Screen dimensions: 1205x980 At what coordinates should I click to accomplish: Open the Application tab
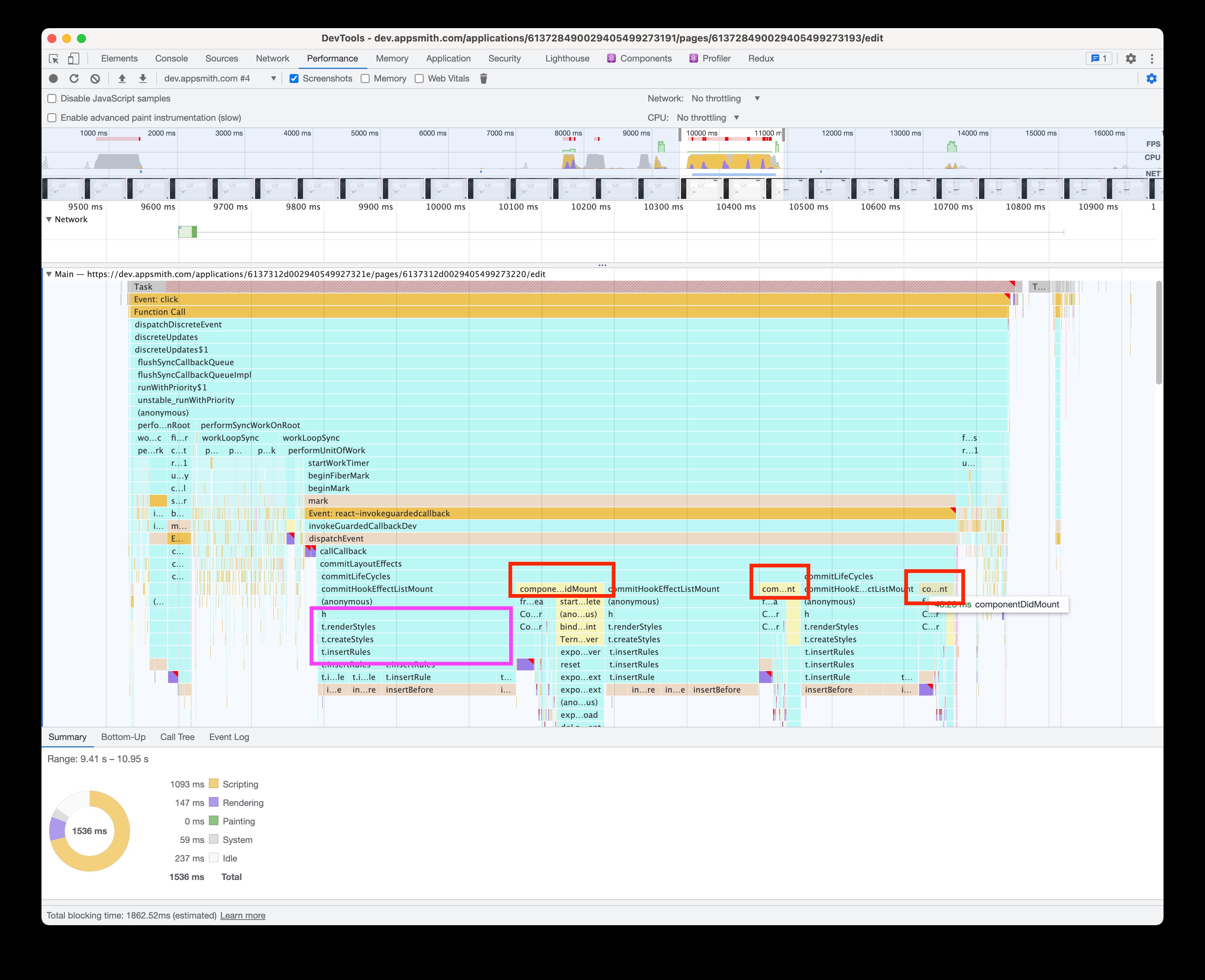click(448, 58)
